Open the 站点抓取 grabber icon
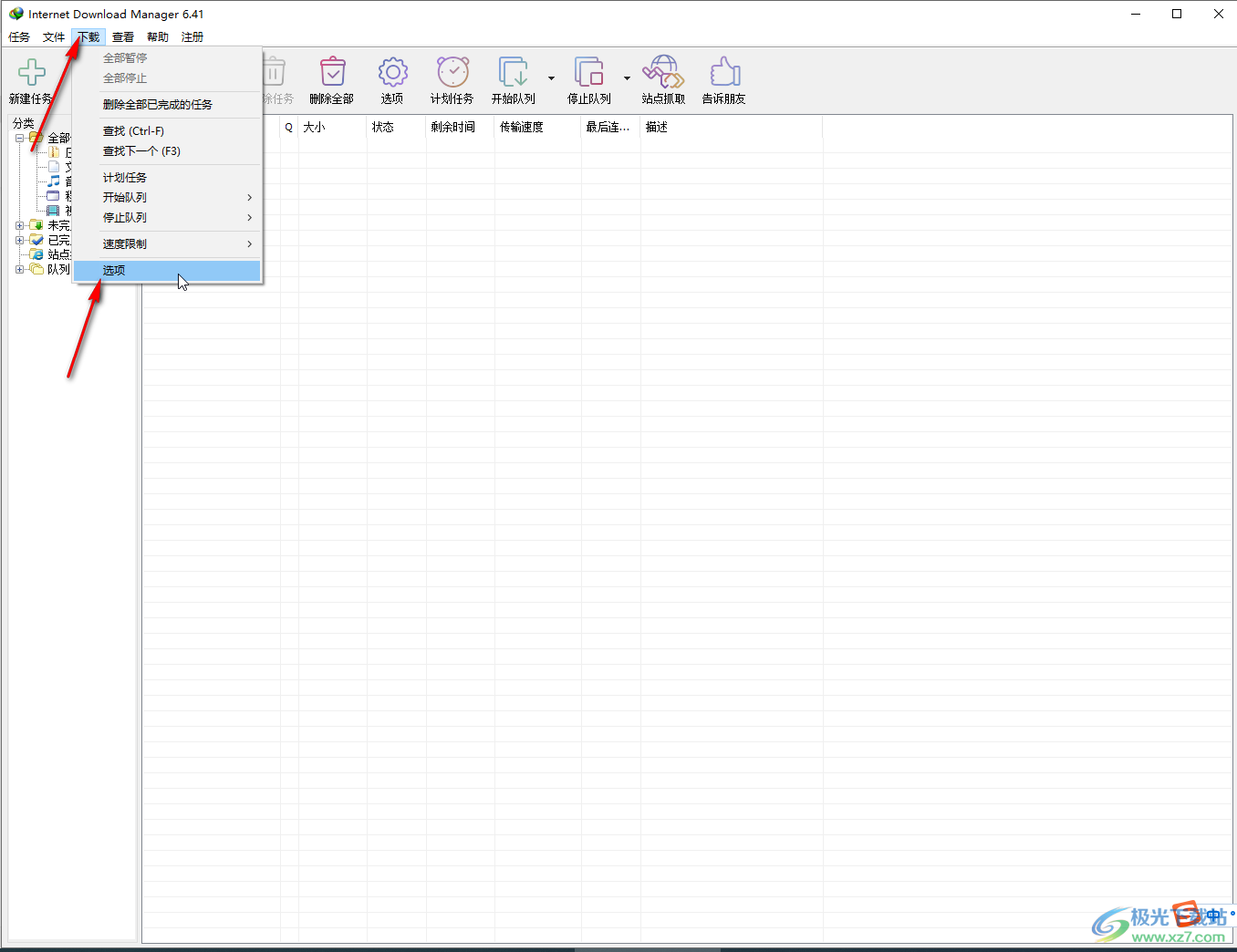Image resolution: width=1237 pixels, height=952 pixels. click(x=663, y=72)
